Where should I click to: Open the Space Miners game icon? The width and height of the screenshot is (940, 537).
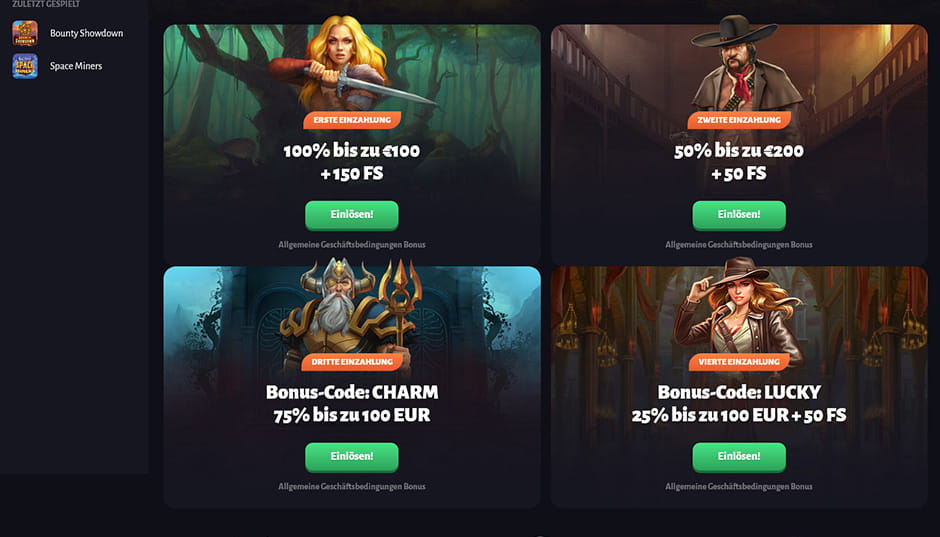[x=25, y=66]
